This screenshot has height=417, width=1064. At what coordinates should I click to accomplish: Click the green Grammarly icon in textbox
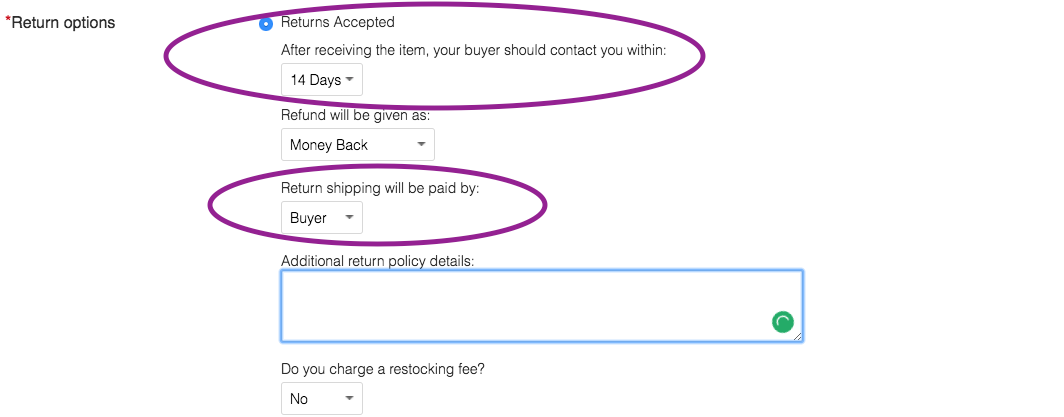(x=782, y=322)
